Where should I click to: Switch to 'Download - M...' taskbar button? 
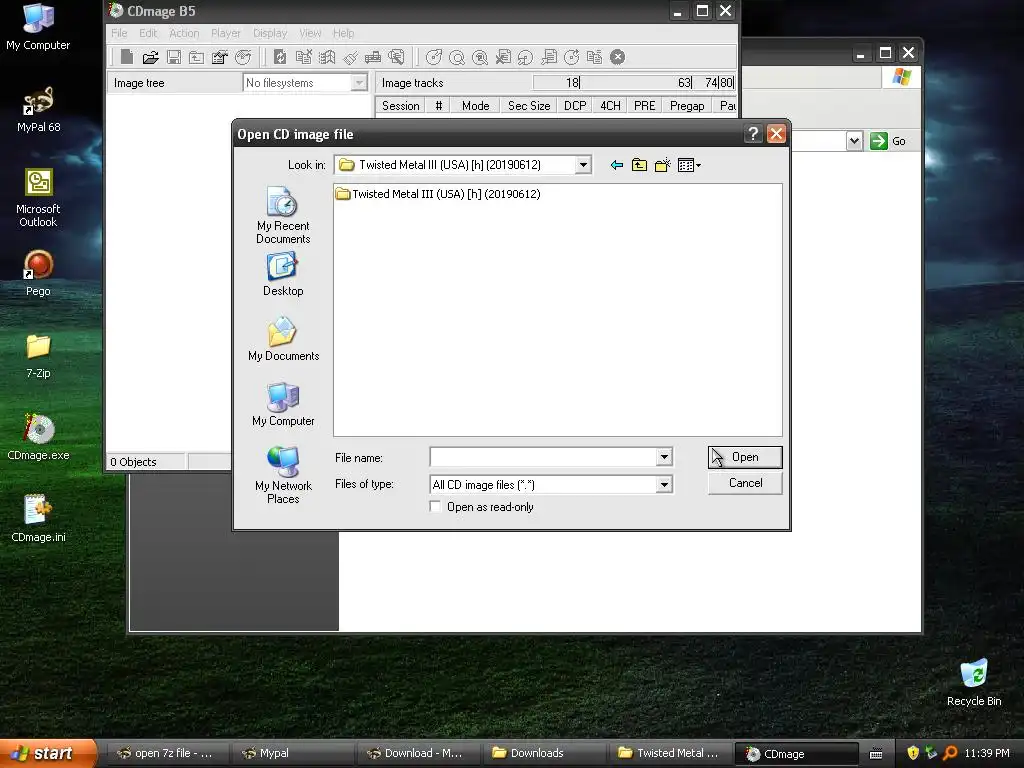pyautogui.click(x=418, y=753)
